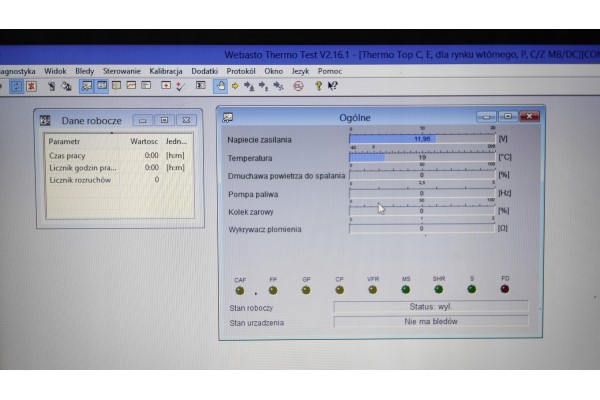Click the red cross first-aid toolbar icon
The width and height of the screenshot is (600, 400).
(166, 85)
